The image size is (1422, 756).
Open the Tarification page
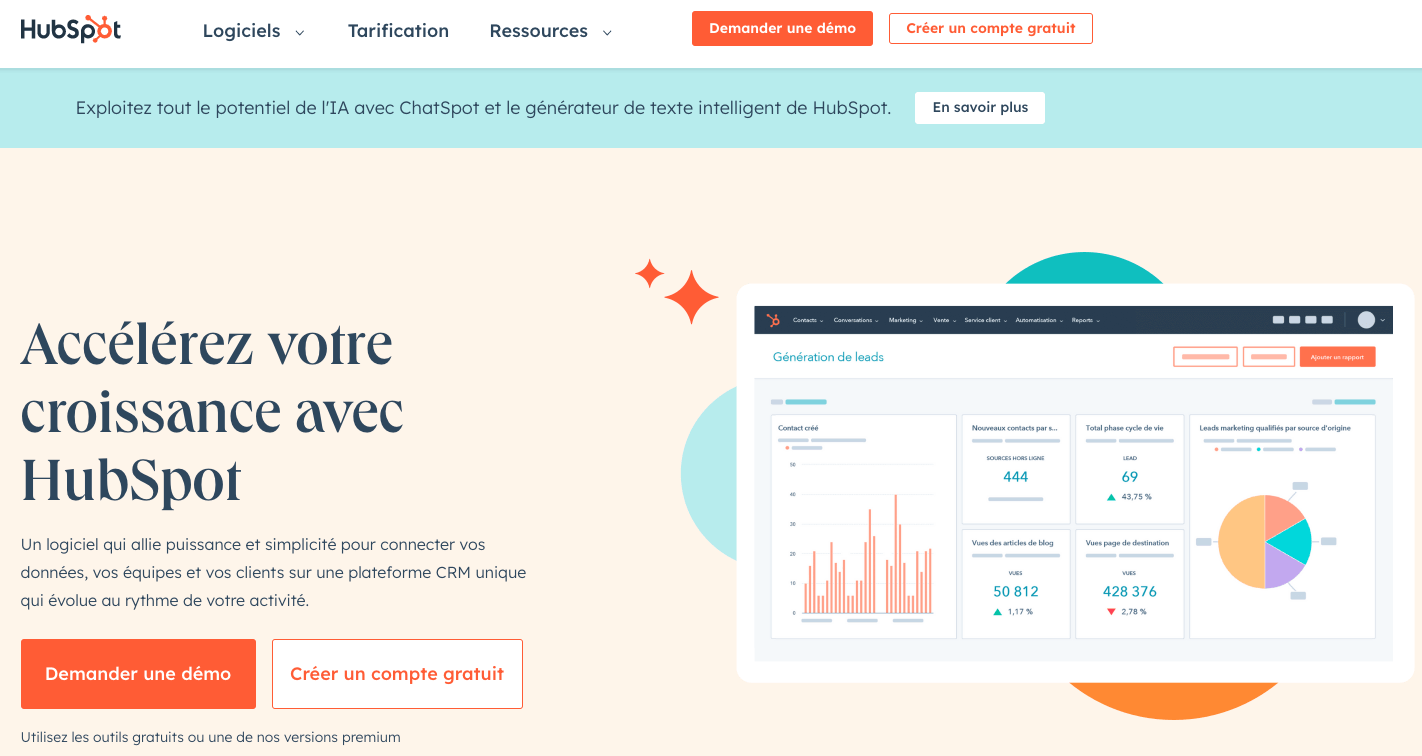[398, 31]
